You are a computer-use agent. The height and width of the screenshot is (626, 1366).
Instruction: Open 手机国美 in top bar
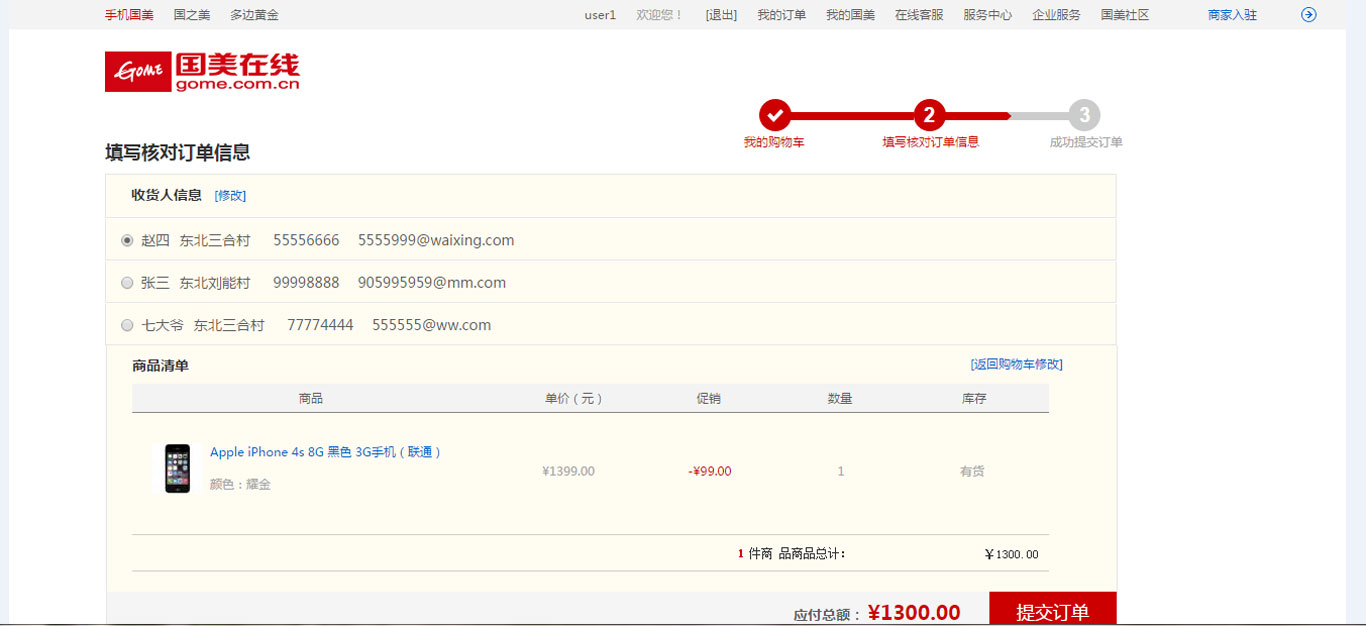[x=129, y=15]
